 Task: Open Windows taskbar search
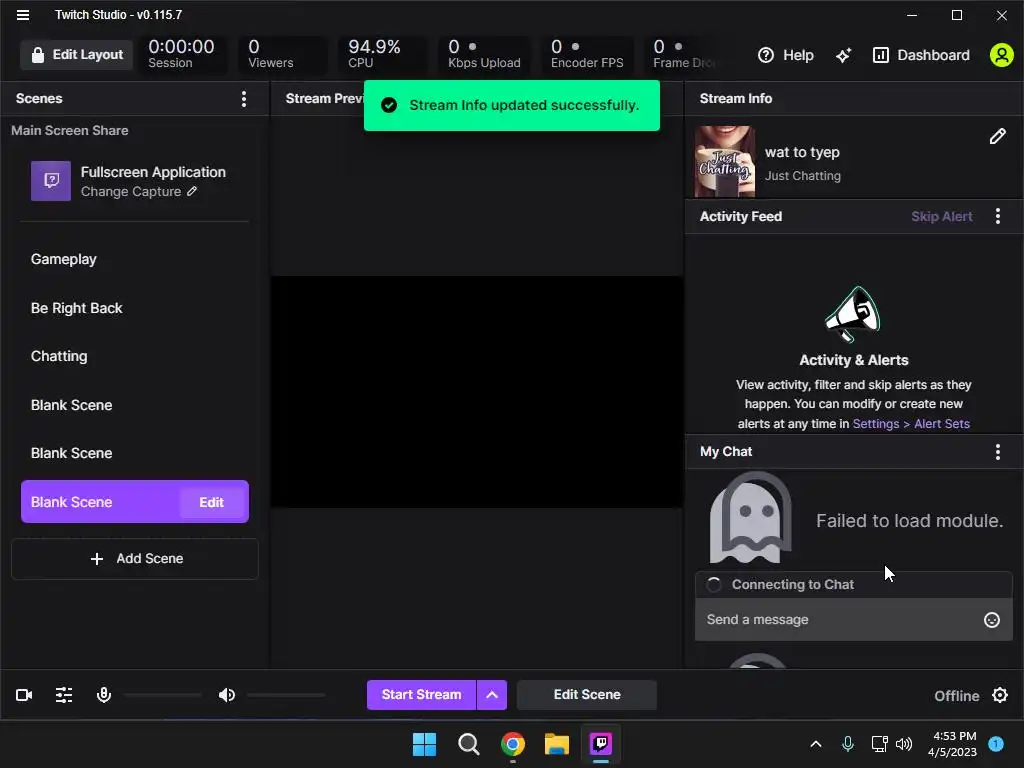tap(468, 744)
